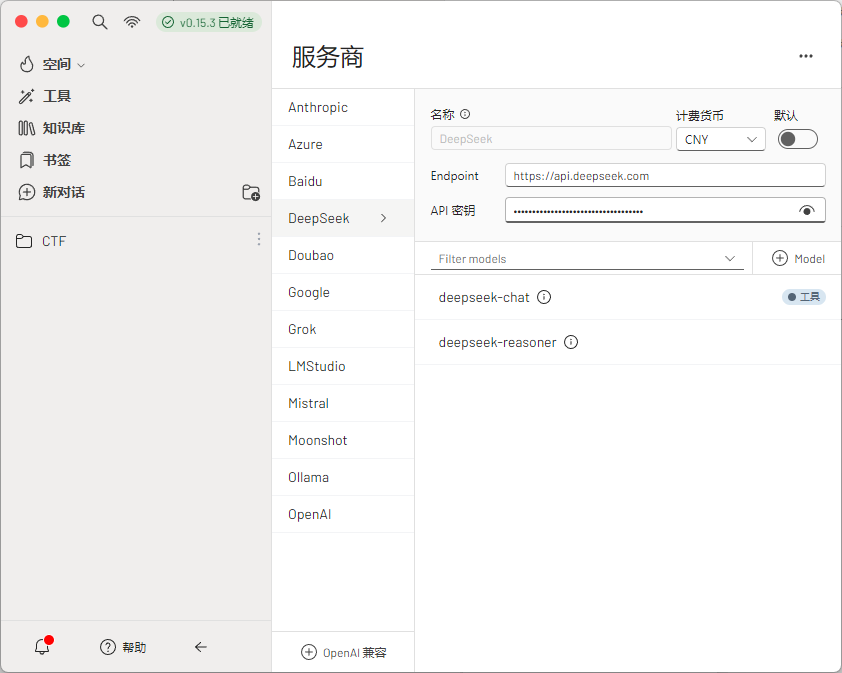Screen dimensions: 842x673
Task: Select the Moonshot provider
Action: point(343,440)
